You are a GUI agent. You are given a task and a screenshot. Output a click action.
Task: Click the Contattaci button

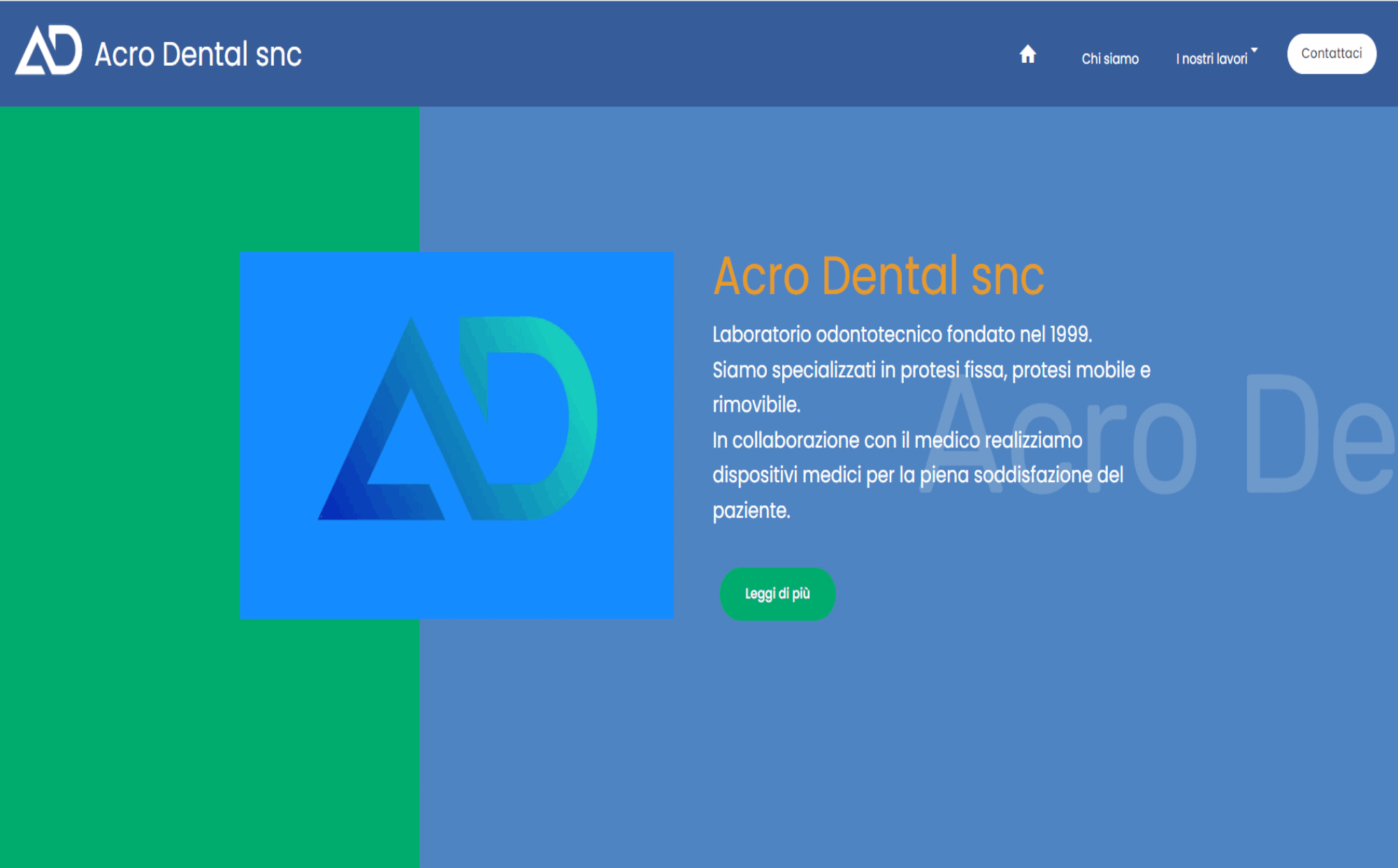[1332, 54]
